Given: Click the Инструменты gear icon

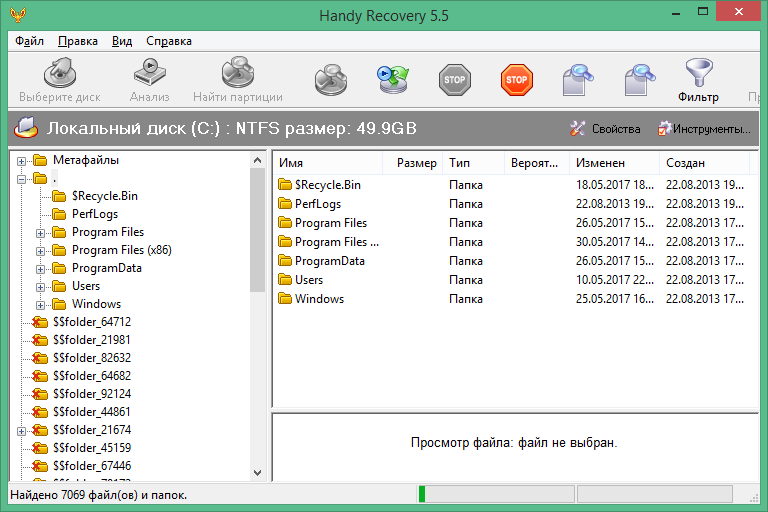Looking at the screenshot, I should pos(665,128).
